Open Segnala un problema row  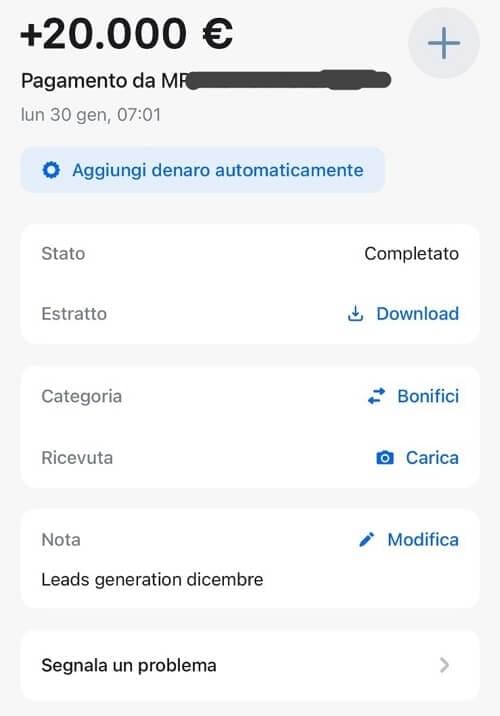(x=250, y=665)
